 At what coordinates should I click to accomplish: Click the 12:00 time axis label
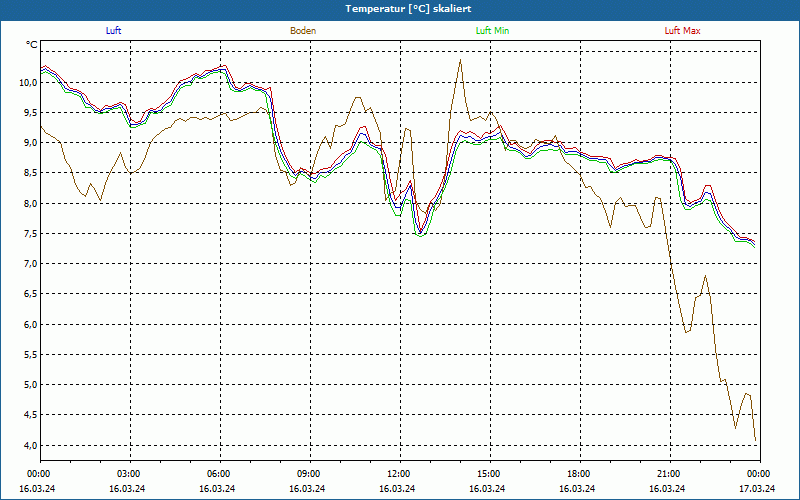400,474
